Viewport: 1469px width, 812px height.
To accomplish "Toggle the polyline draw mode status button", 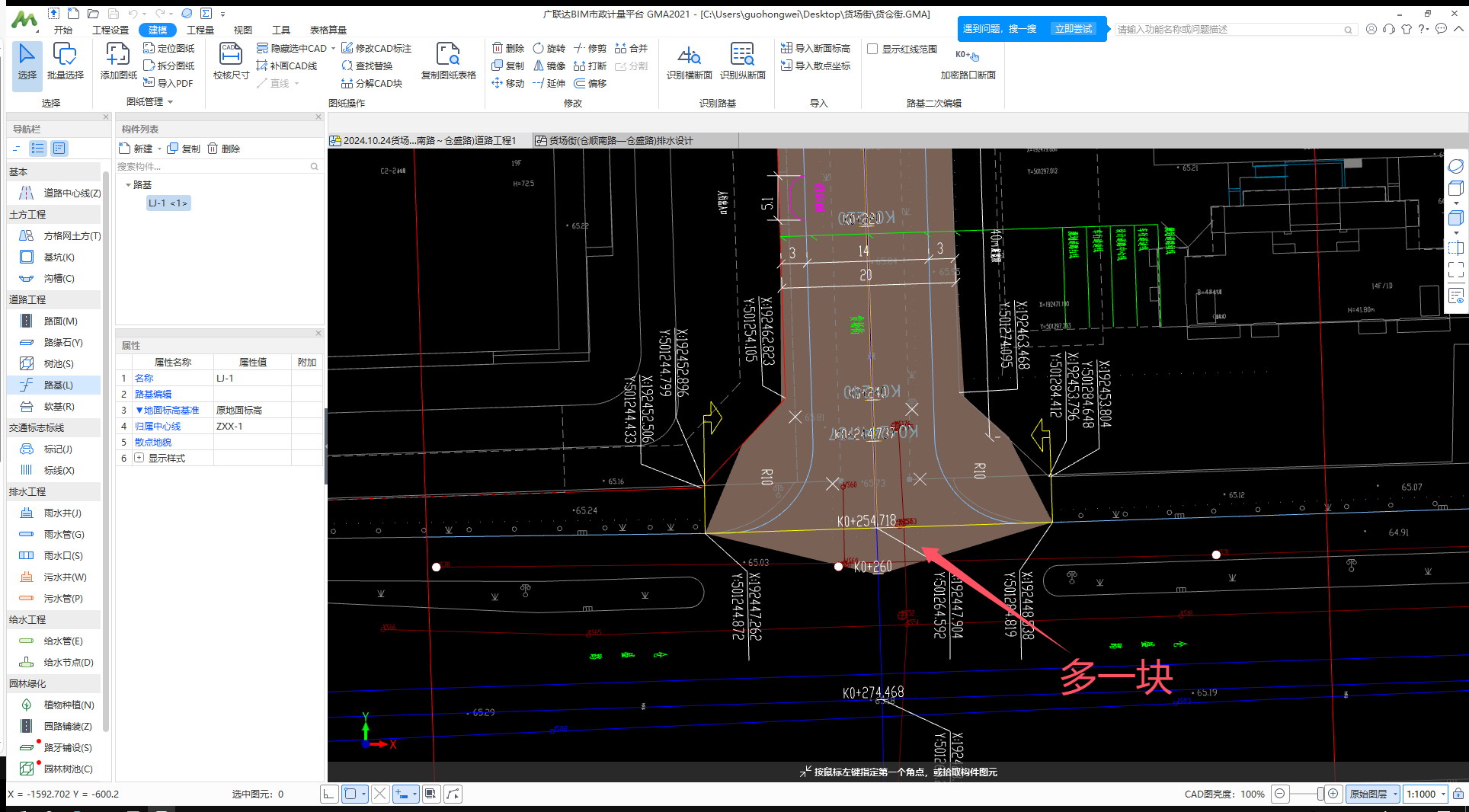I will tap(453, 794).
